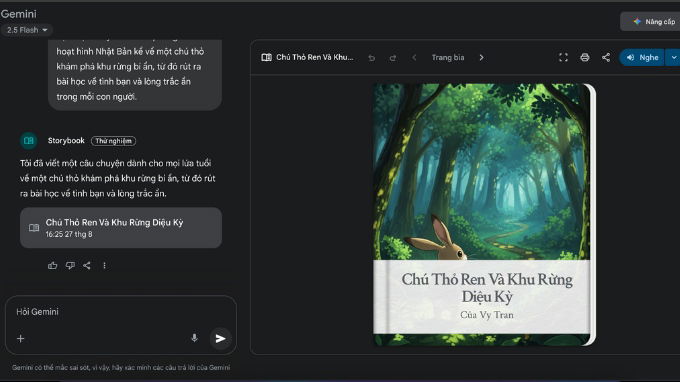
Task: Click the Storybook avatar icon
Action: point(29,141)
